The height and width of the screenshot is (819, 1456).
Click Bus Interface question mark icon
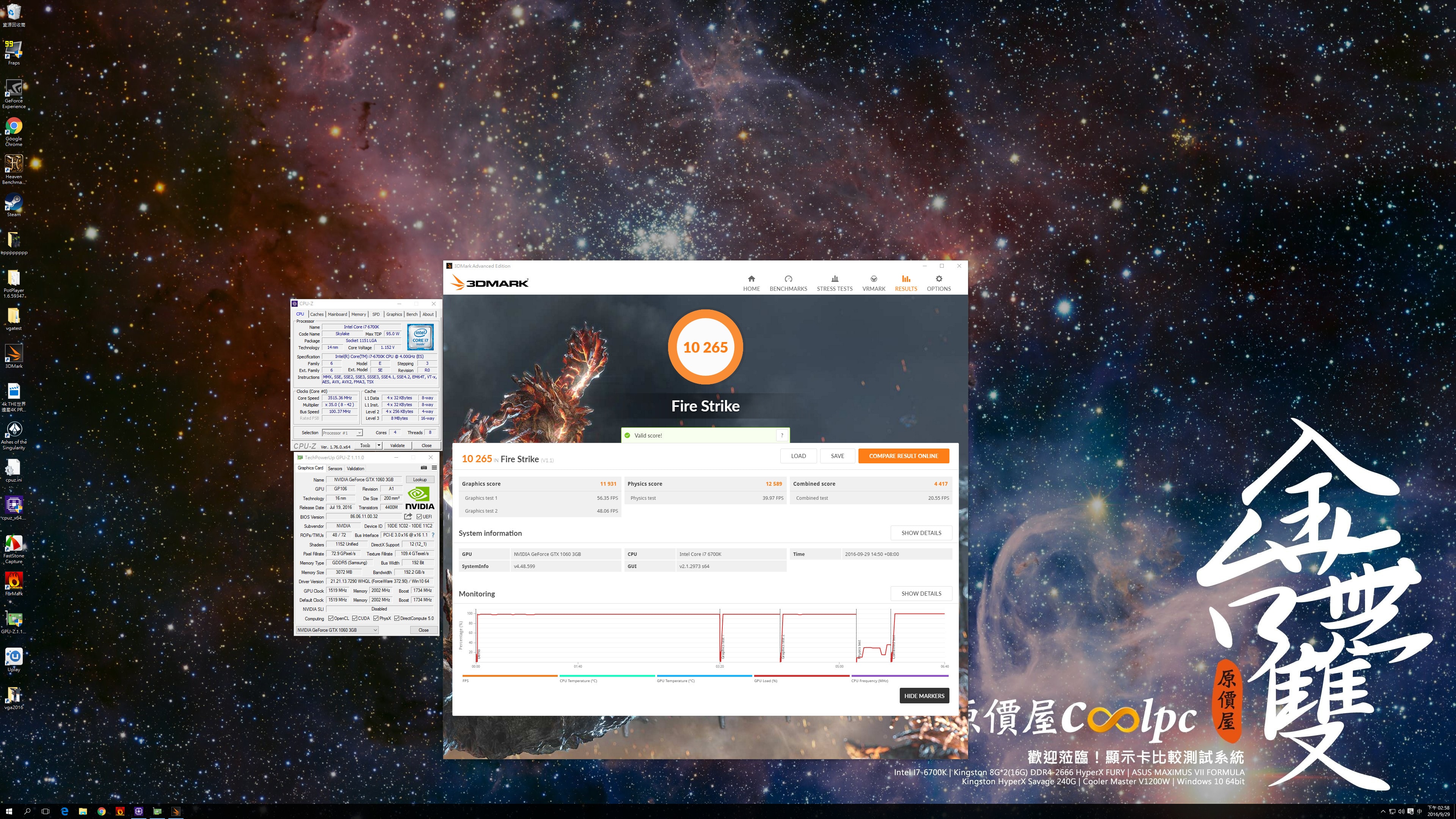click(x=433, y=535)
